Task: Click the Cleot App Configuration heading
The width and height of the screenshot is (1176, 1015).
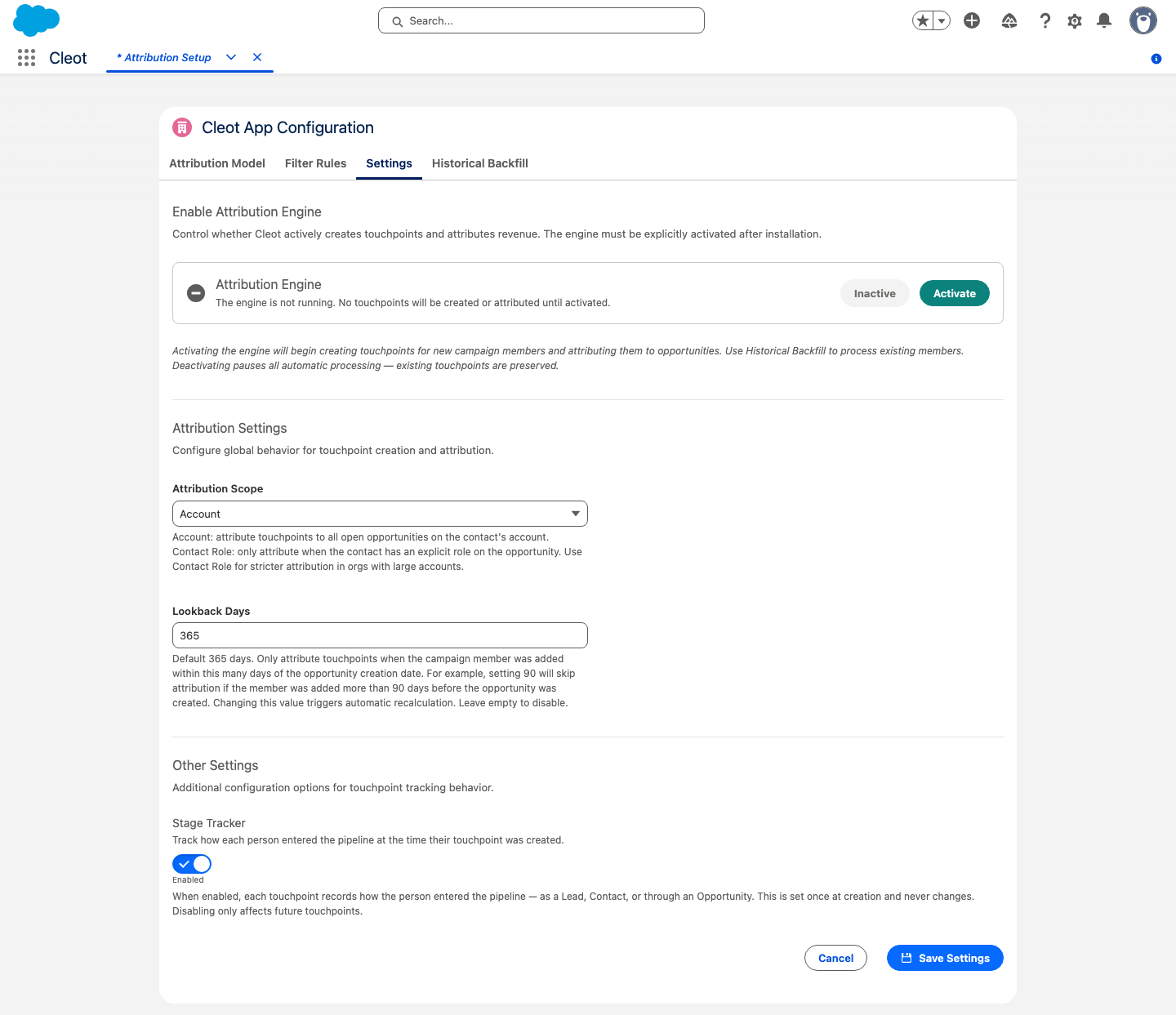Action: click(287, 127)
